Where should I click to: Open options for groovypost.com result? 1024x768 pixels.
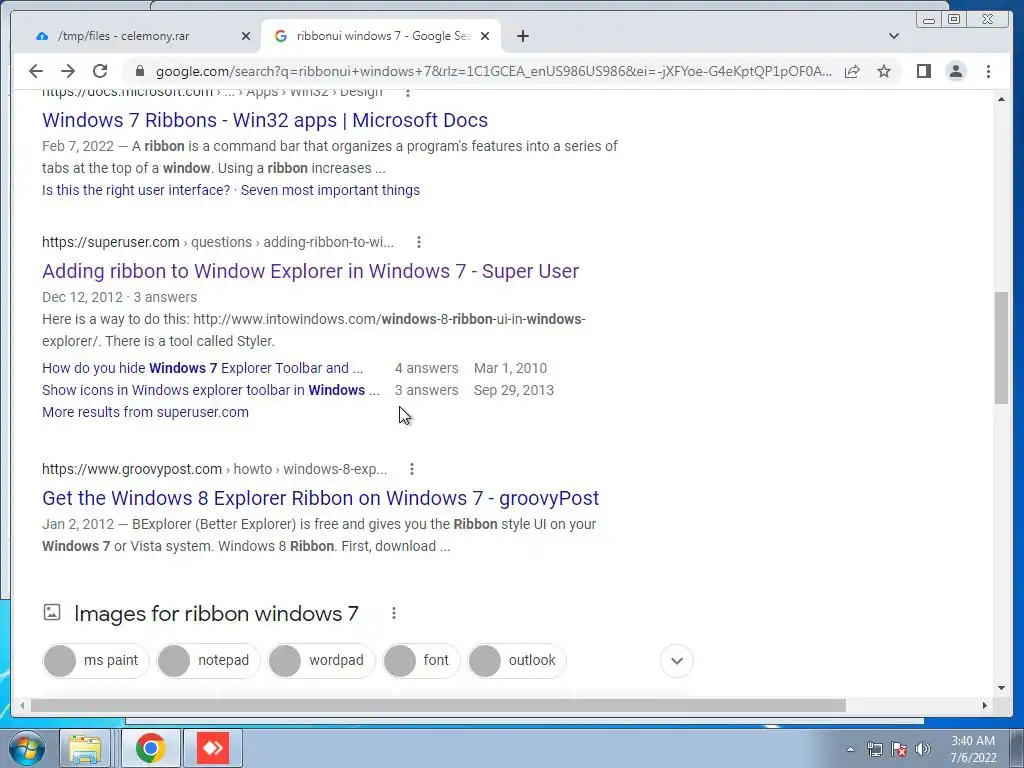(411, 469)
